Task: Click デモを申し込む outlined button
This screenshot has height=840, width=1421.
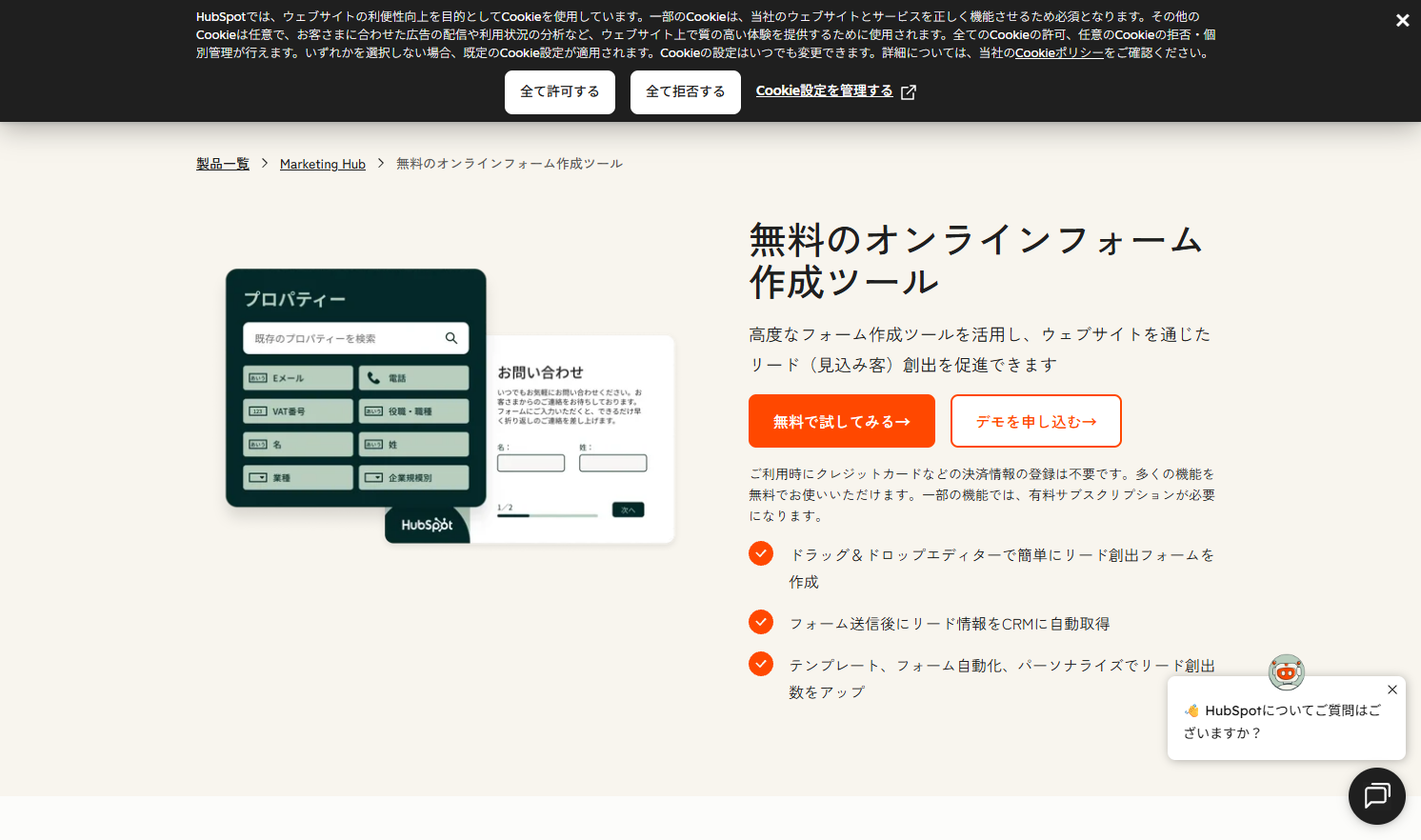Action: pos(1036,421)
